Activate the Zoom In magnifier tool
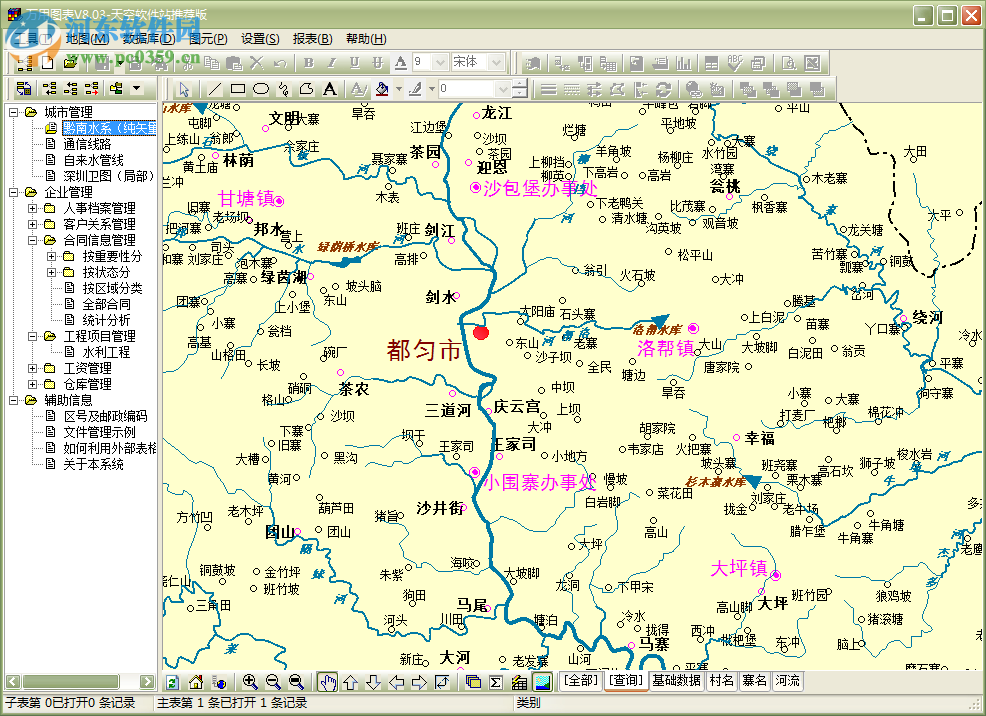 pyautogui.click(x=251, y=682)
